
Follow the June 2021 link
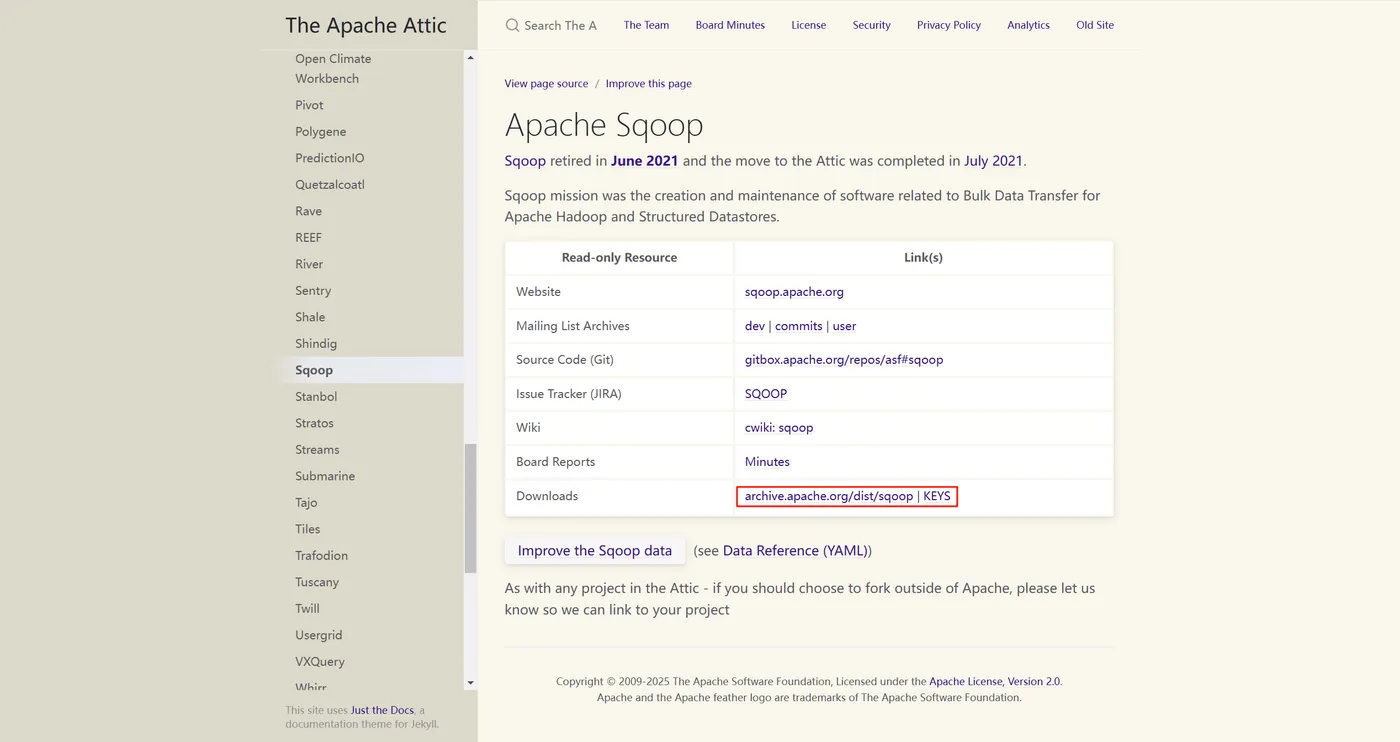tap(644, 160)
